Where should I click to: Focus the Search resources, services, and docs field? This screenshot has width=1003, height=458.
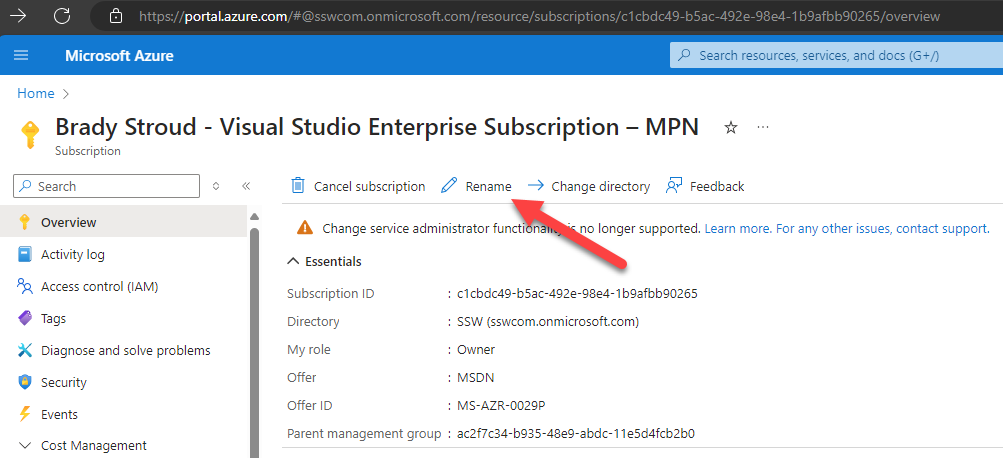836,56
